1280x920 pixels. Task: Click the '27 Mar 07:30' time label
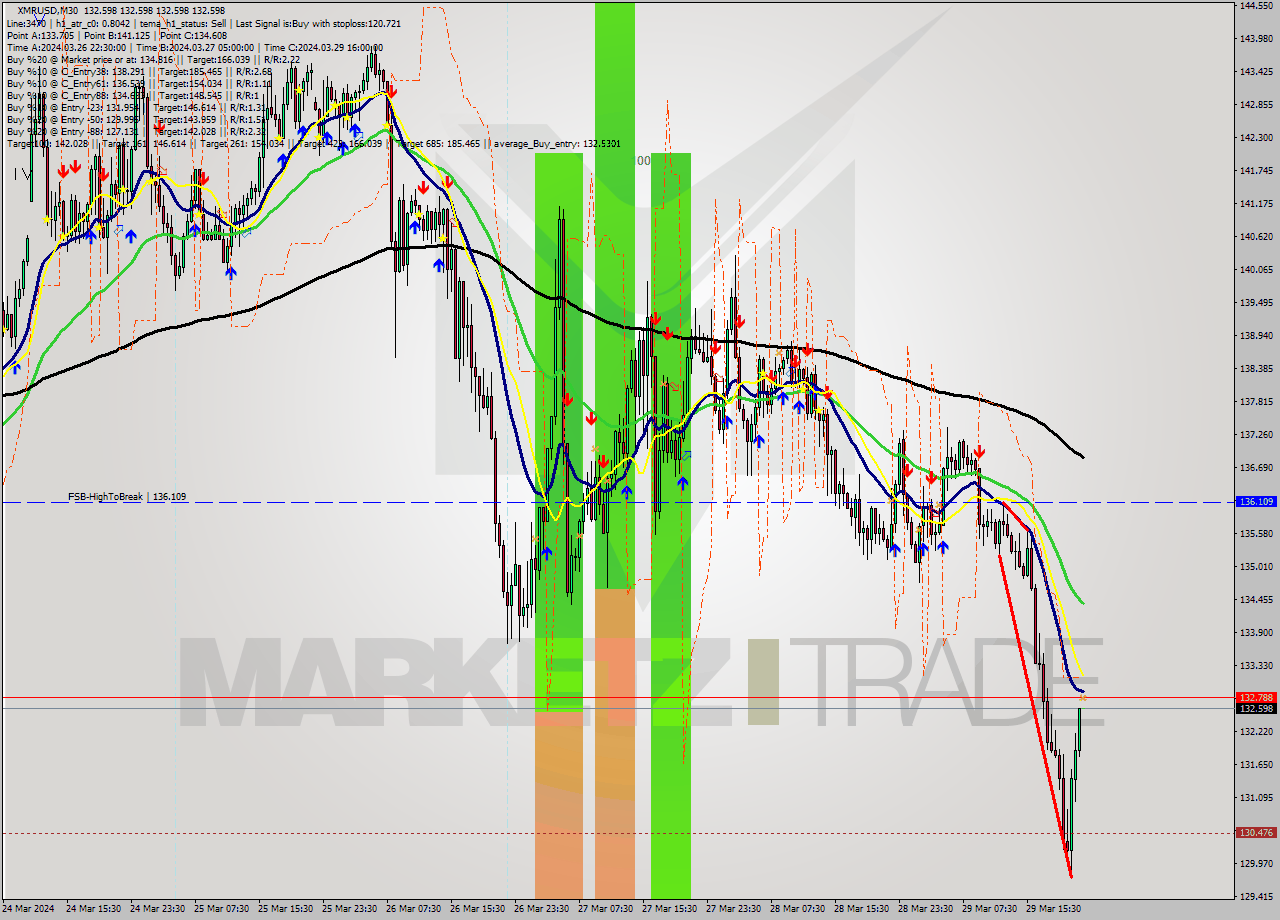605,909
